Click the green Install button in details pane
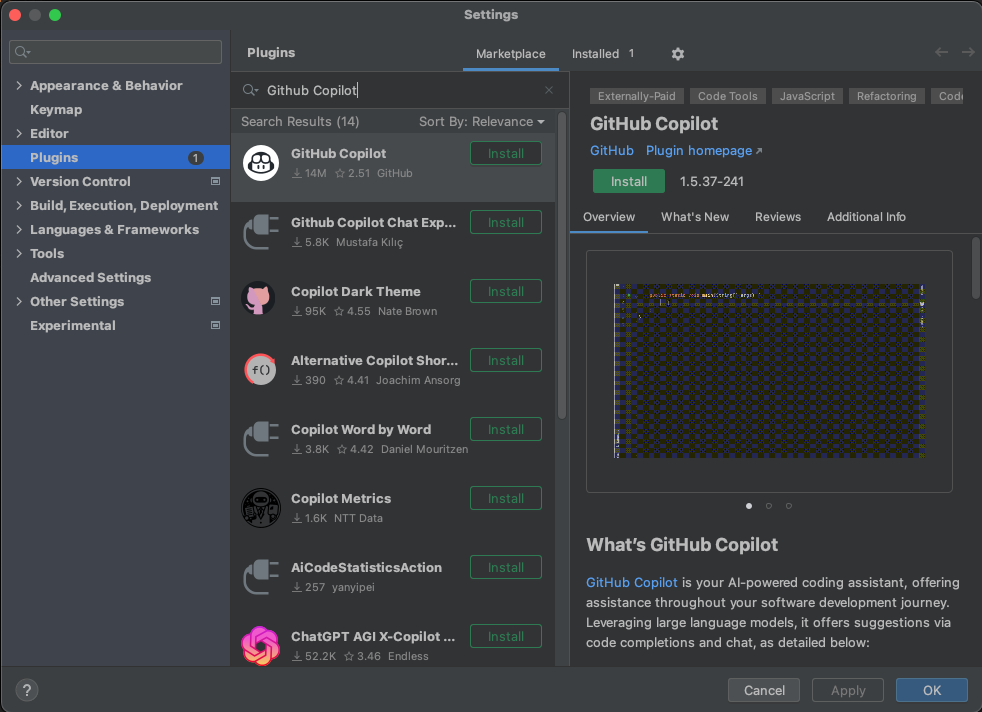 pyautogui.click(x=629, y=181)
